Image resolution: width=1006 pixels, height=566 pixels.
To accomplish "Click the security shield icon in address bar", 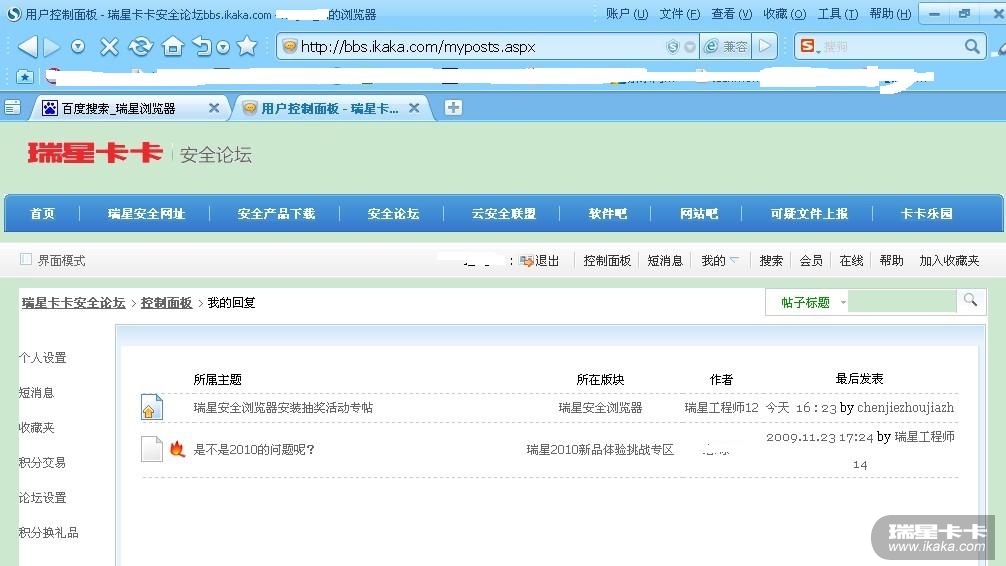I will (672, 47).
